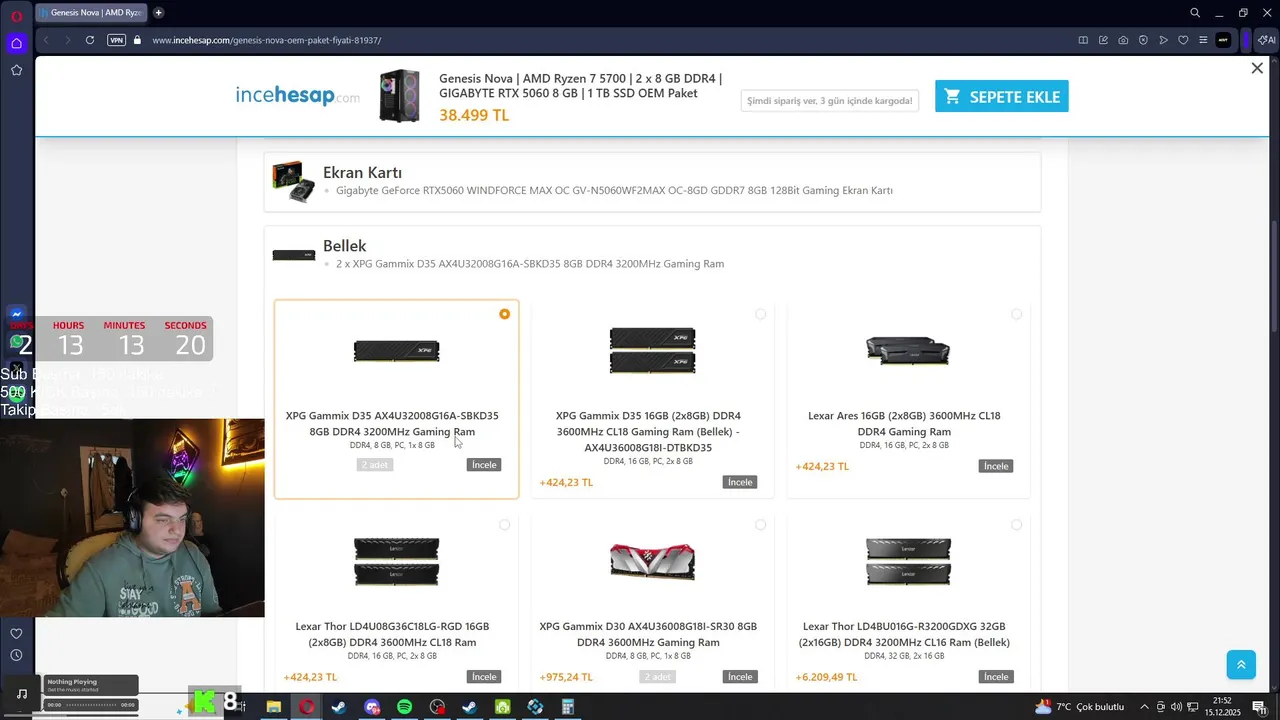Select the XPG Gammix D35 8GB 3200MHz radio
1280x720 pixels.
coord(504,314)
